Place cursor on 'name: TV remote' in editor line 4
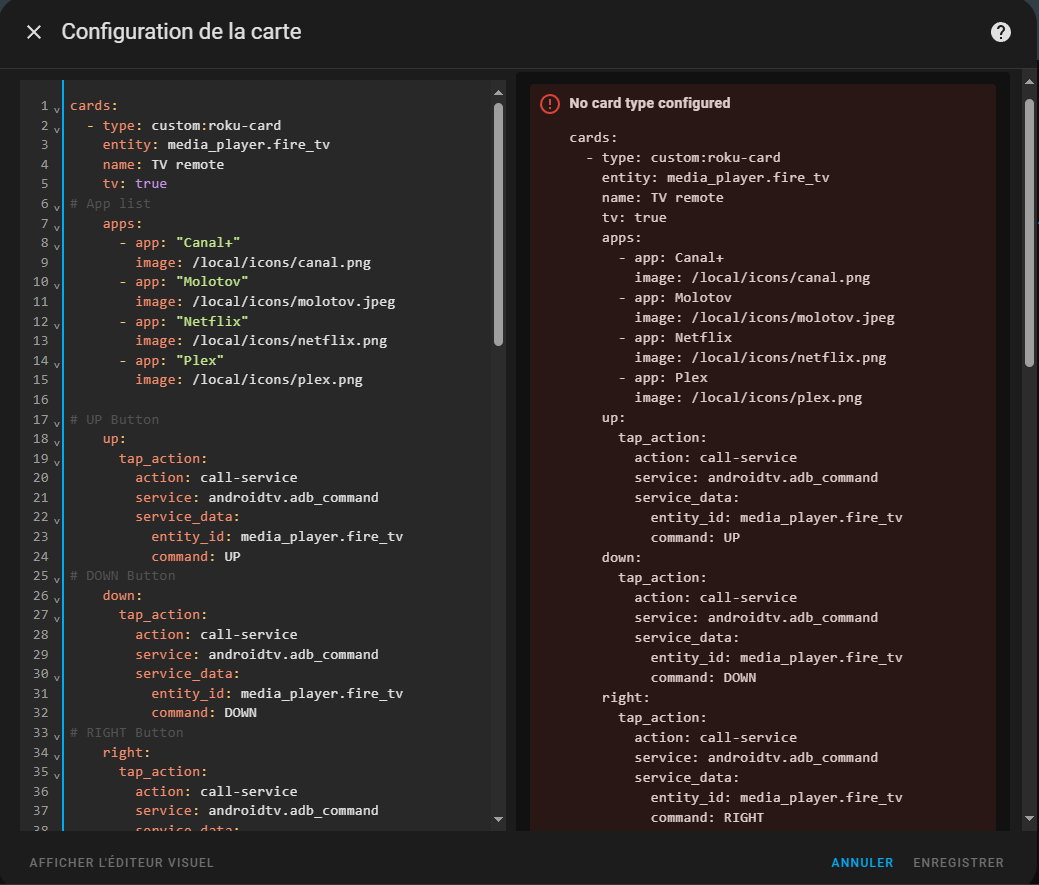Screen dimensions: 1039x885 point(163,164)
